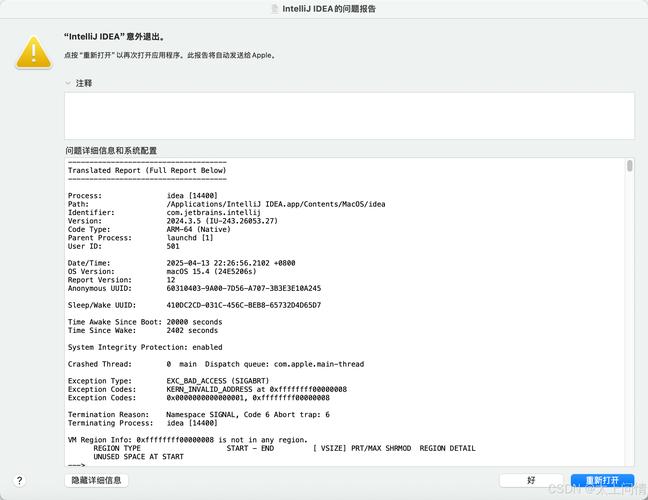This screenshot has width=648, height=500.
Task: Click the Path line showing IntelliJ IDEA.app
Action: click(225, 204)
